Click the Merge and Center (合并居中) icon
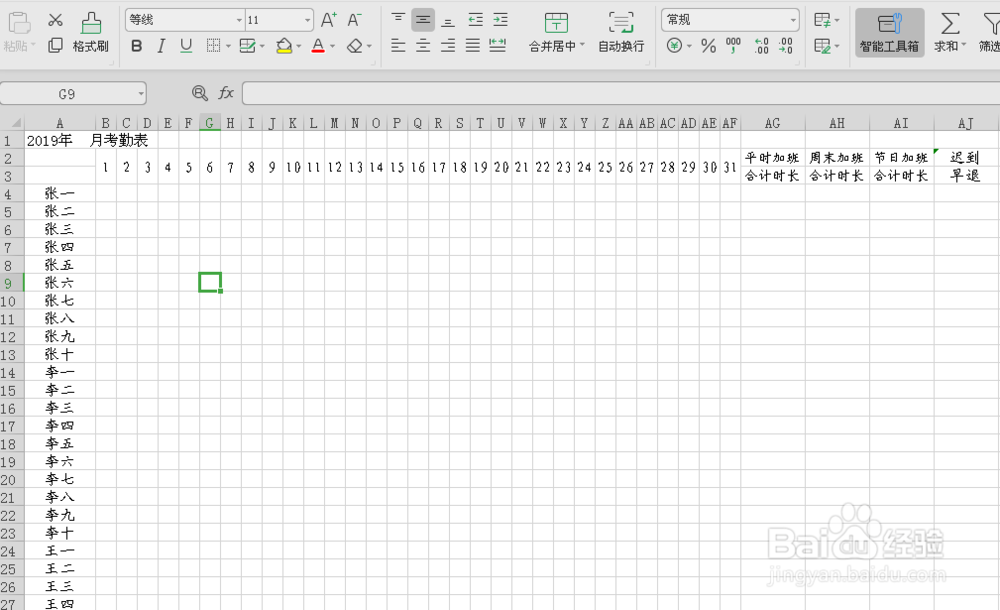Screen dimensions: 1000x610 coord(556,23)
